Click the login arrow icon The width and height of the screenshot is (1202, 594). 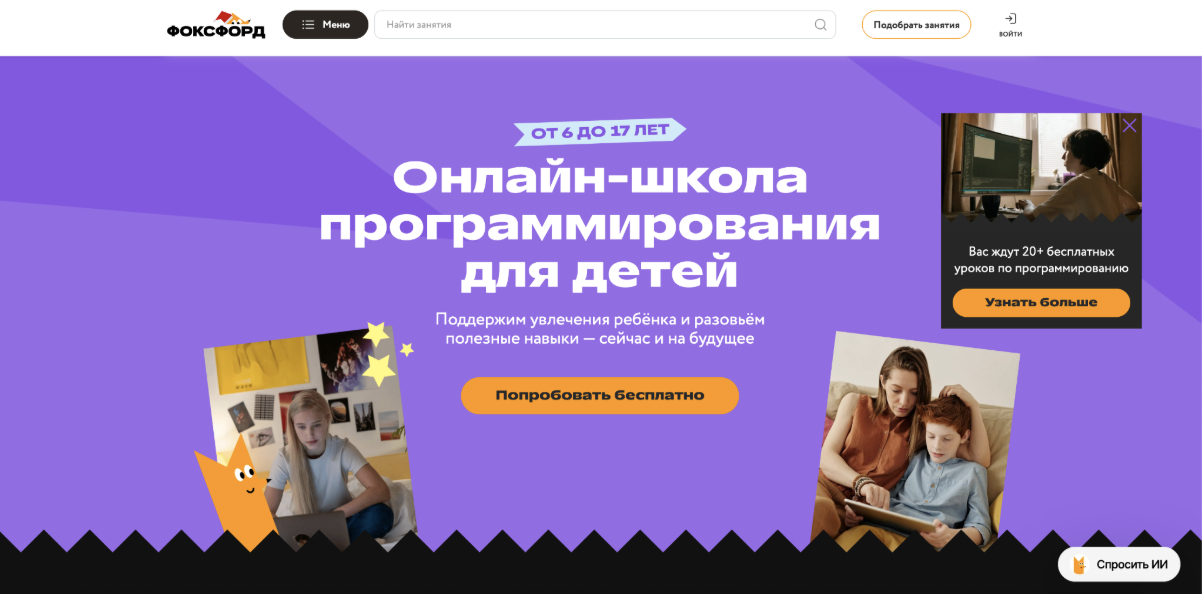coord(1010,19)
